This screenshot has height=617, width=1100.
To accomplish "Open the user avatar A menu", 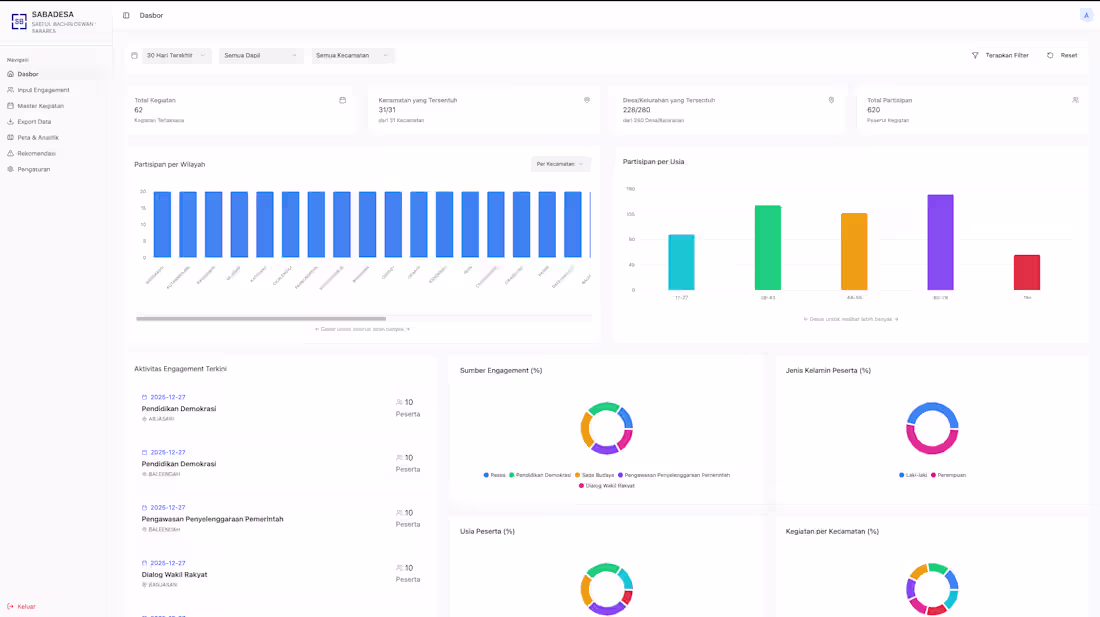I will click(x=1086, y=15).
